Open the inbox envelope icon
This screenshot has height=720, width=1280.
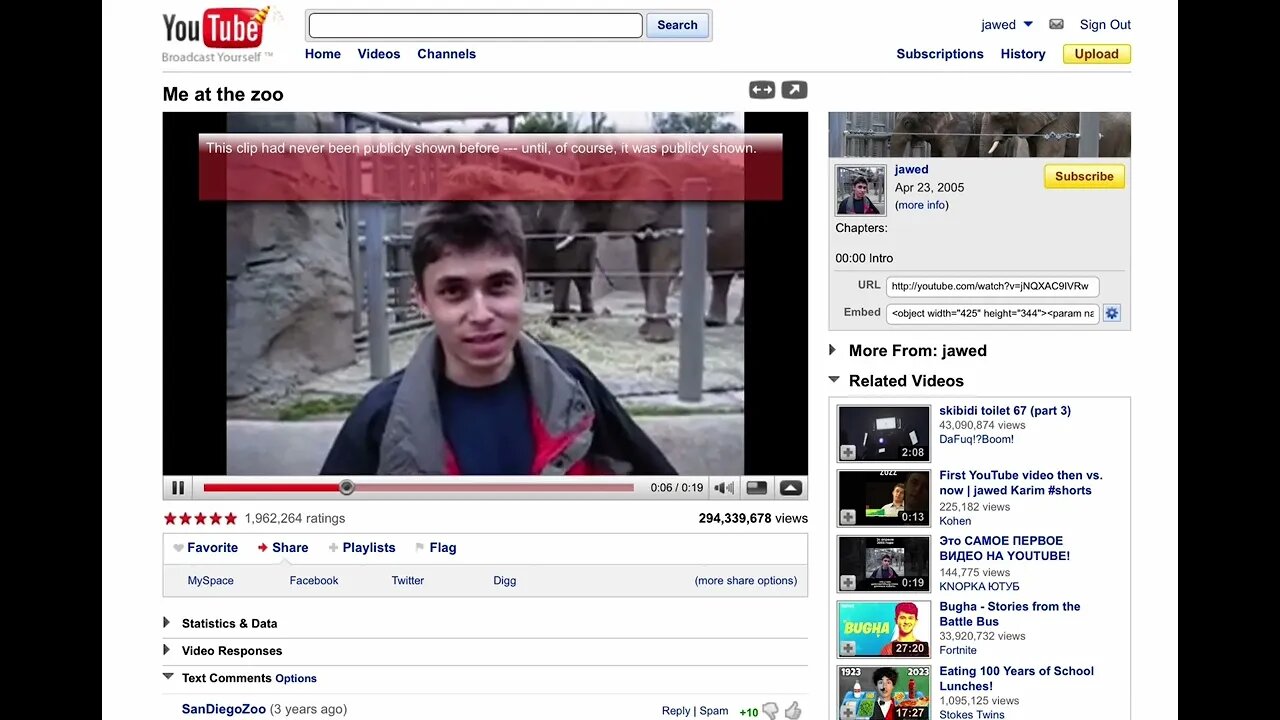[1056, 24]
